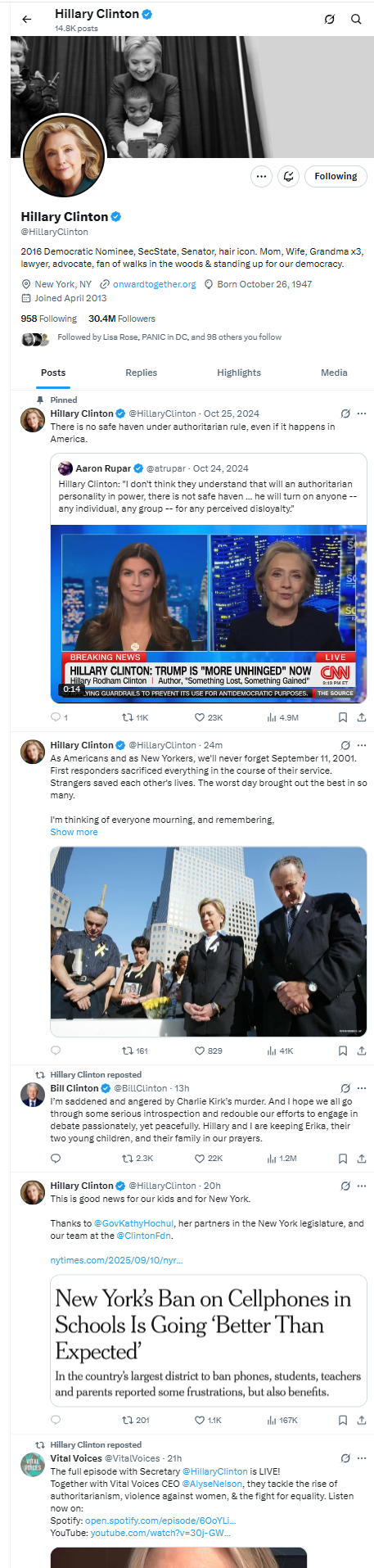Go back using the arrow icon
This screenshot has width=374, height=1568.
click(x=27, y=19)
